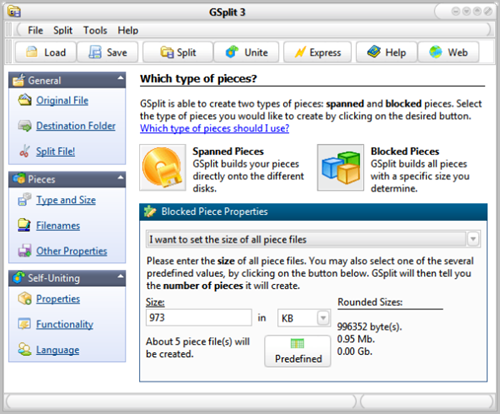Click the Size input field
The width and height of the screenshot is (500, 414).
pos(199,317)
